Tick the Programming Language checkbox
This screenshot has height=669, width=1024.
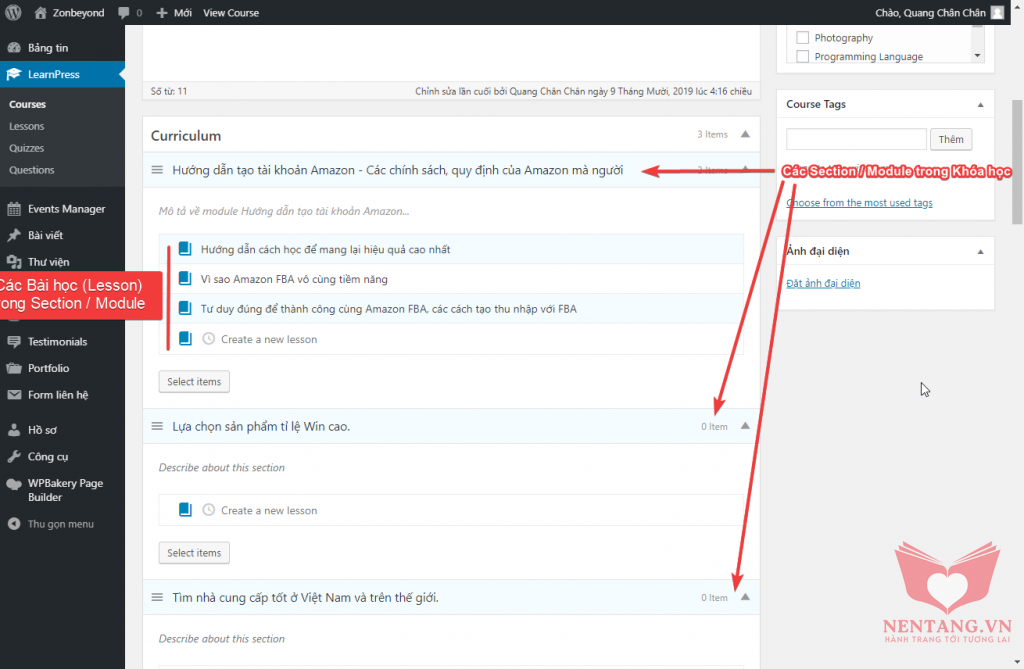point(802,57)
